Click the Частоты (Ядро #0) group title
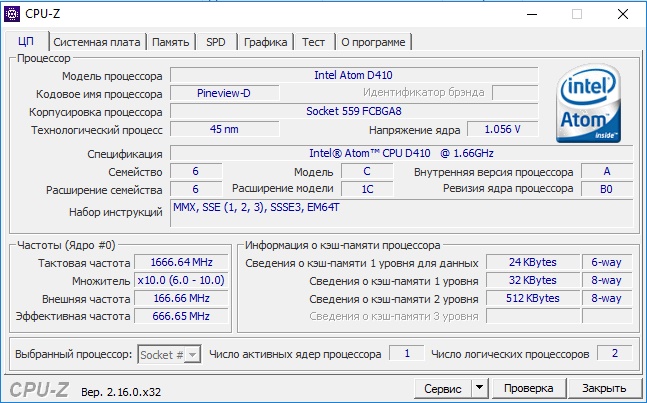The width and height of the screenshot is (647, 403). pos(66,245)
